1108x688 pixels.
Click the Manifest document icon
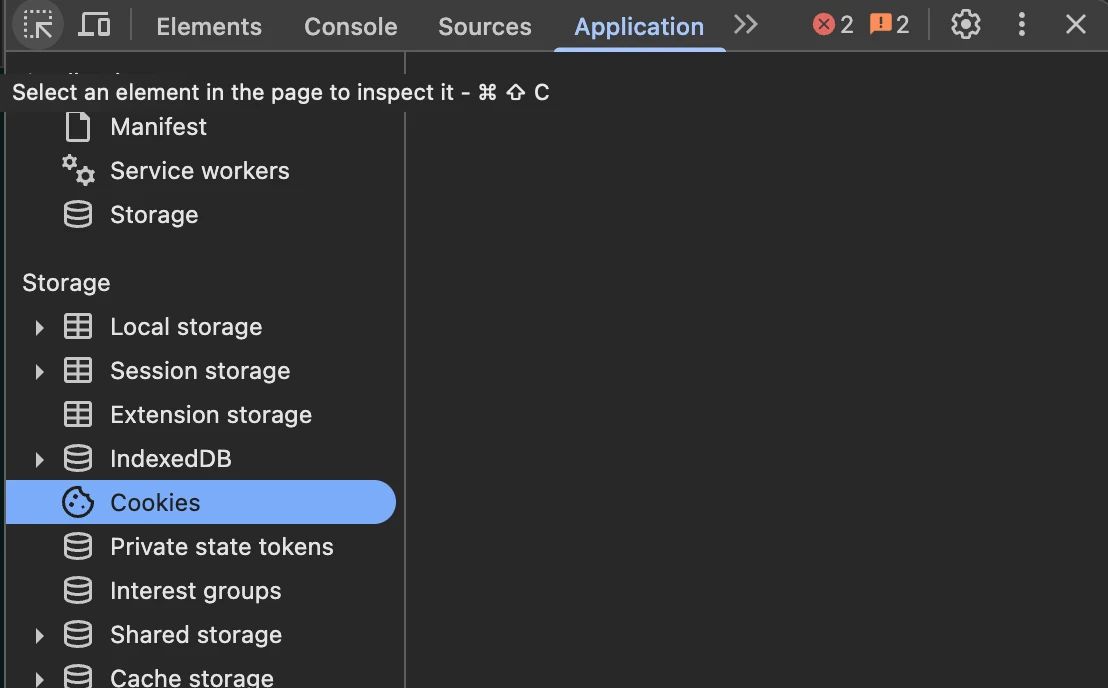78,127
